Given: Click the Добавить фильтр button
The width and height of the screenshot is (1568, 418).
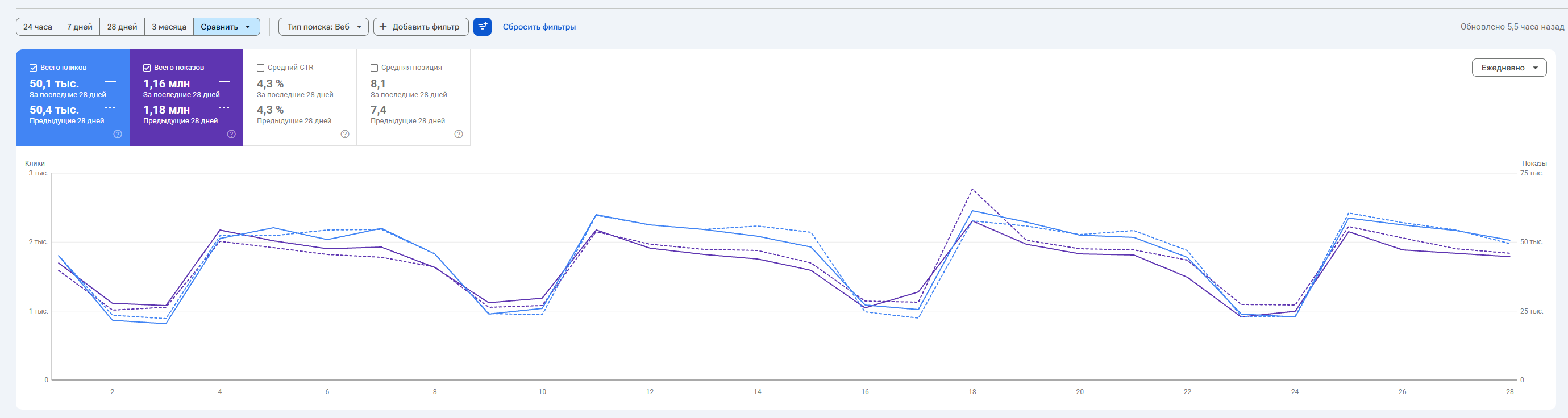Looking at the screenshot, I should (421, 27).
